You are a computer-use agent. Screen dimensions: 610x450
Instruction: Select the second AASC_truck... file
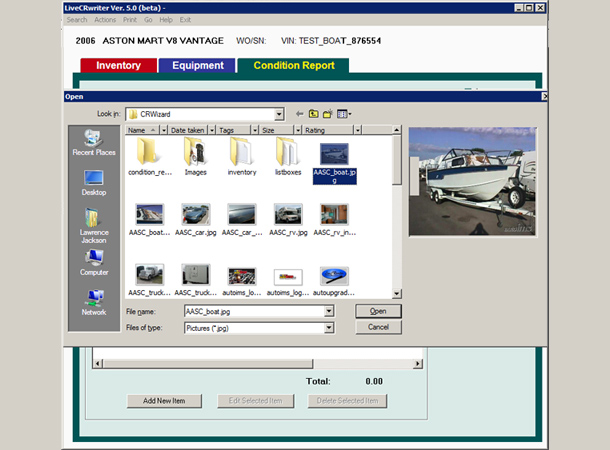coord(196,280)
